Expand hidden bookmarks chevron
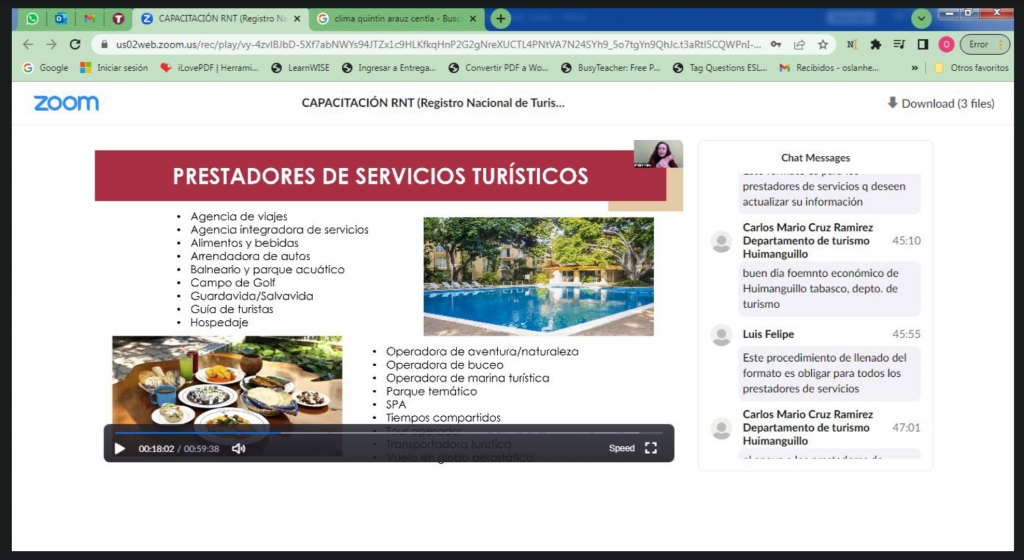The image size is (1024, 560). 914,67
